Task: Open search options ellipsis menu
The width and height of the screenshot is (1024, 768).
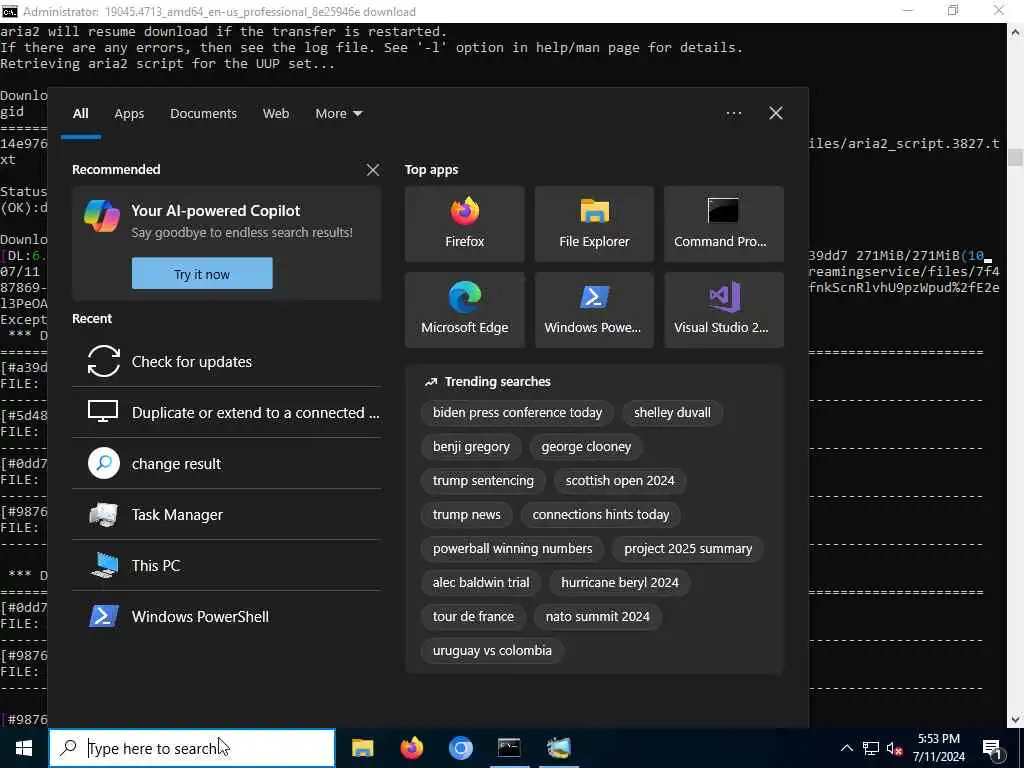Action: tap(733, 113)
